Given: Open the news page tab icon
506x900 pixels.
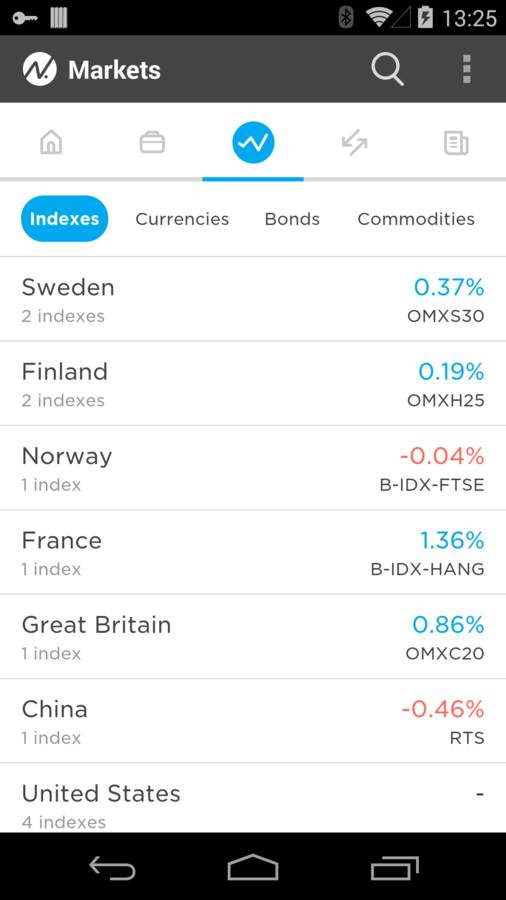Looking at the screenshot, I should (x=456, y=143).
